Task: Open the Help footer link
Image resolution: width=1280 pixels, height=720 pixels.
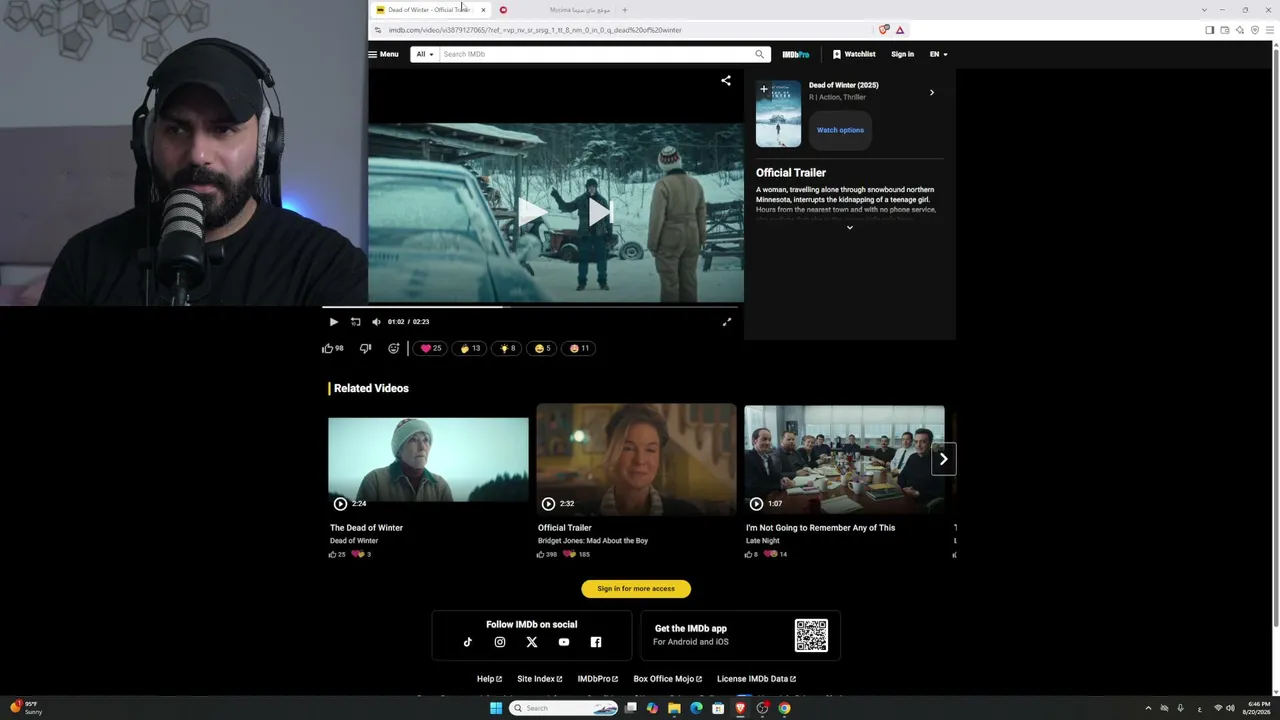Action: [x=489, y=679]
